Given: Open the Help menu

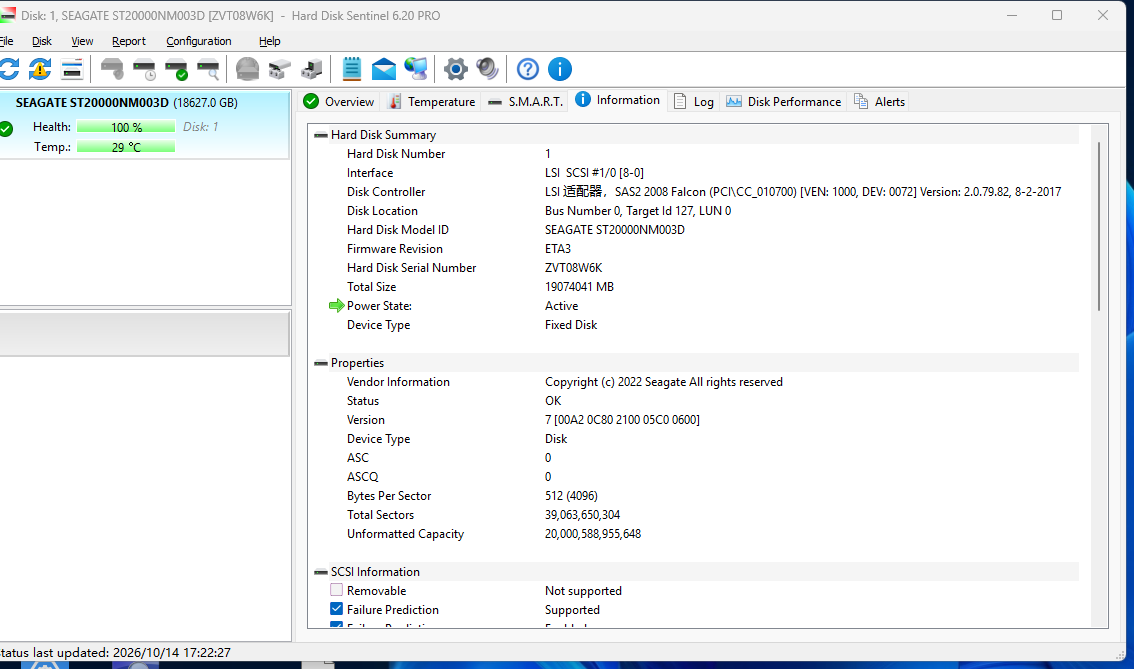Looking at the screenshot, I should (270, 41).
